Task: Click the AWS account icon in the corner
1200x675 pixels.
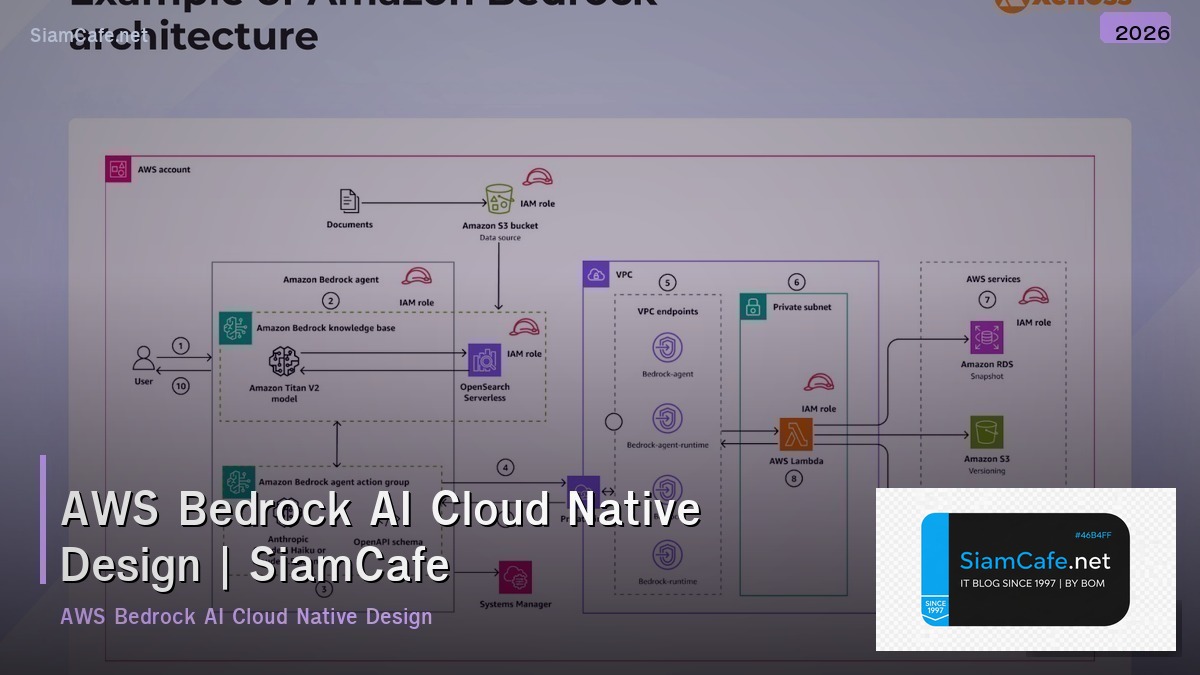Action: coord(116,168)
